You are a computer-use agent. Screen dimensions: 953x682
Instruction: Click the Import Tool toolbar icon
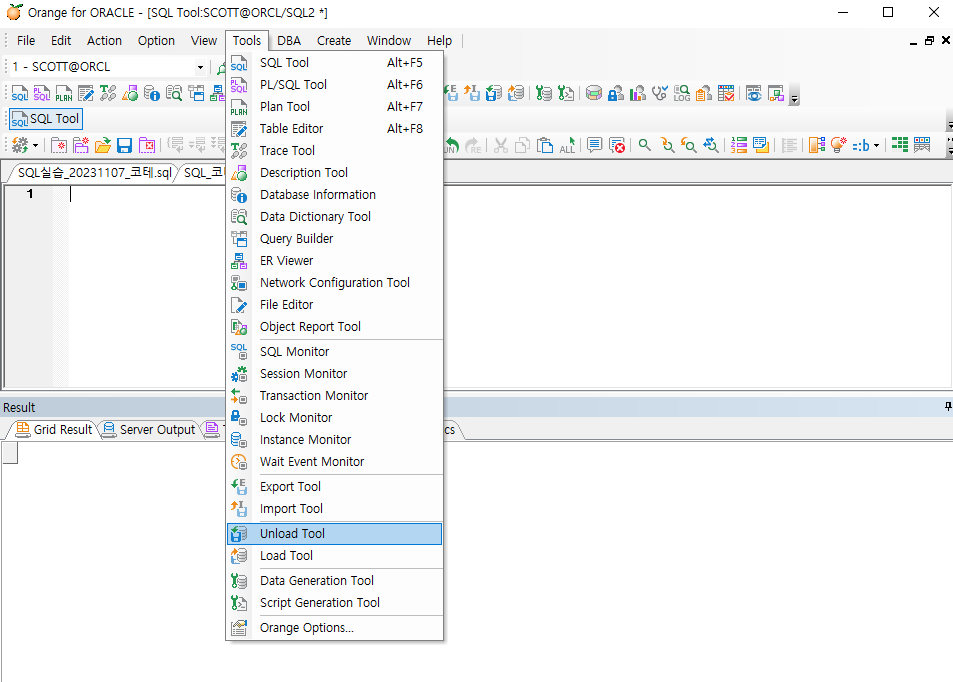pyautogui.click(x=472, y=93)
